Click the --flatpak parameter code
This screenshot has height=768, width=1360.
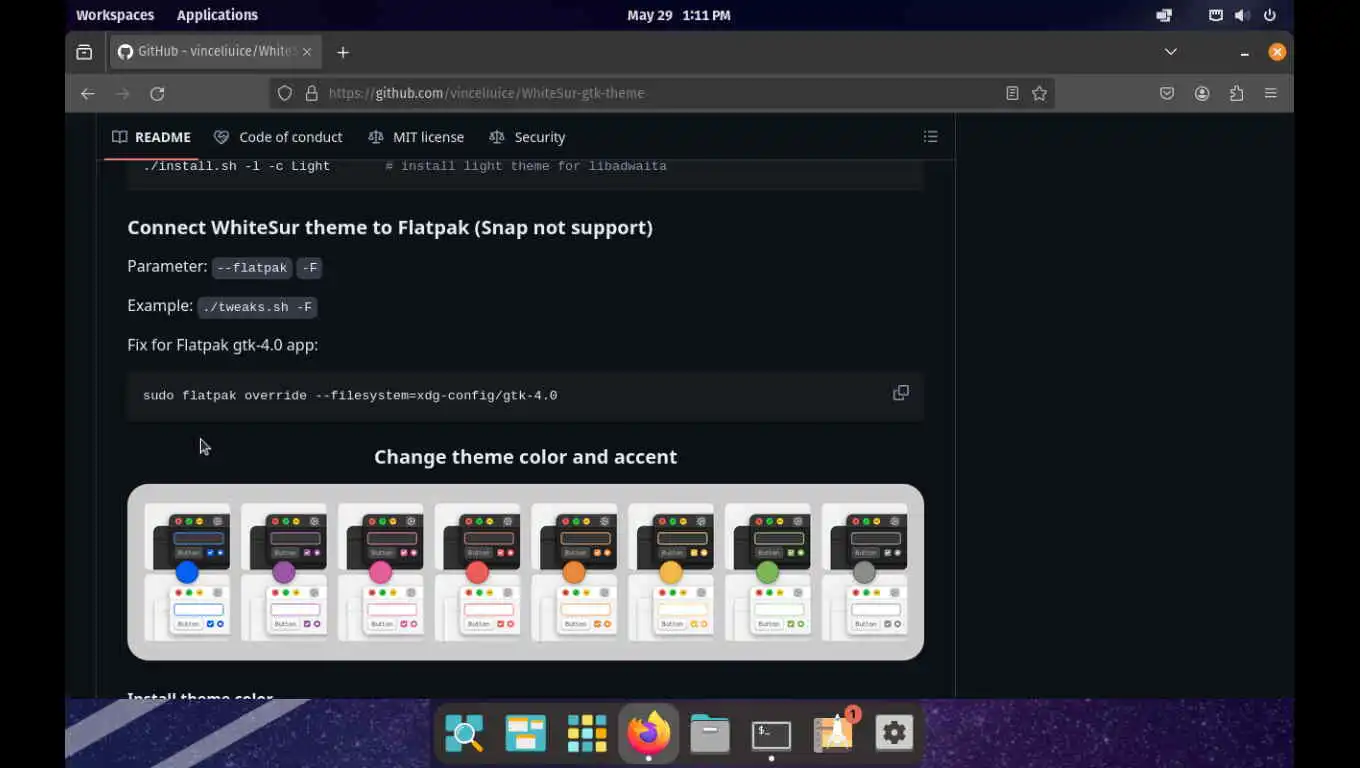pyautogui.click(x=252, y=267)
